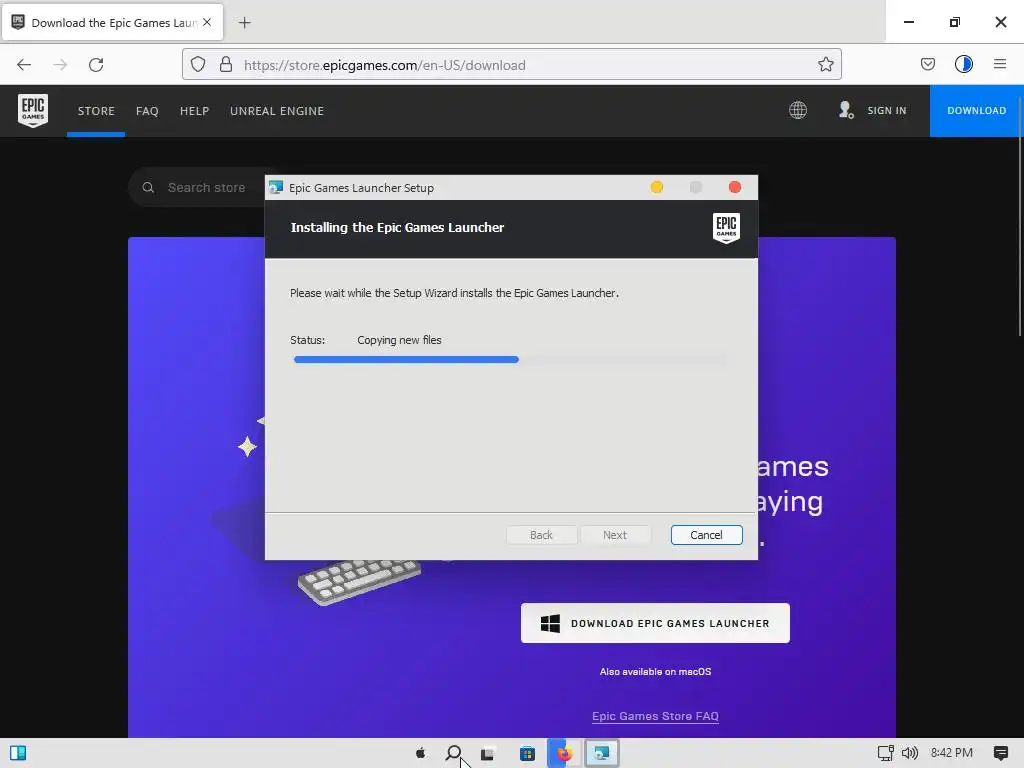1024x768 pixels.
Task: Click the shield tracking protection icon
Action: pos(198,64)
